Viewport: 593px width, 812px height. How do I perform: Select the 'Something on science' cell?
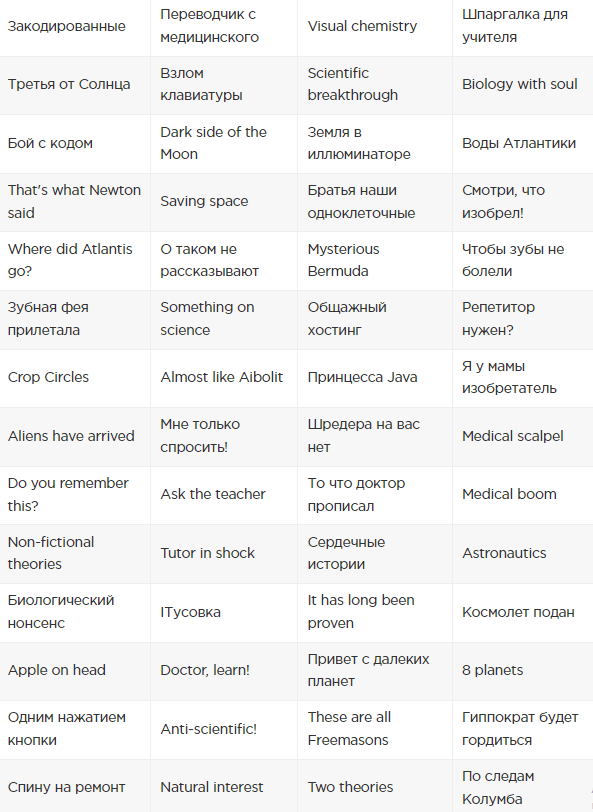(x=224, y=320)
